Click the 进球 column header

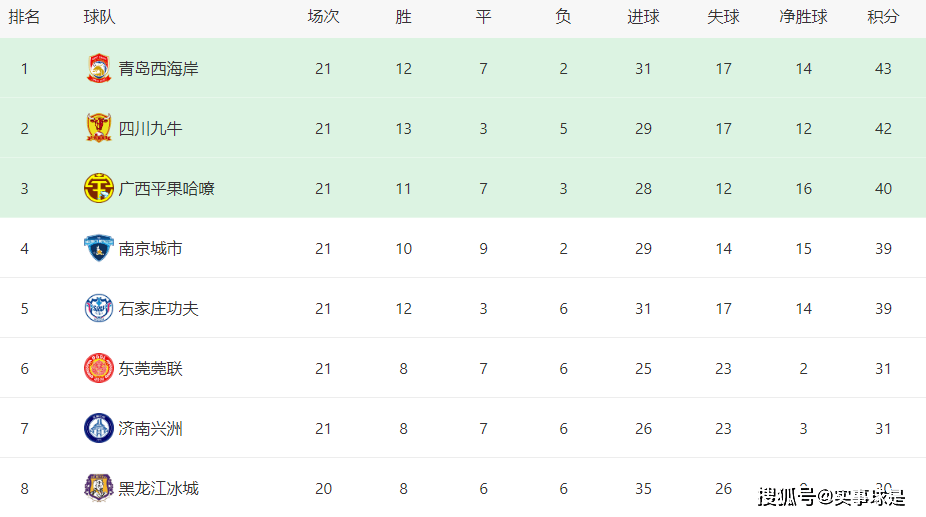pos(643,17)
